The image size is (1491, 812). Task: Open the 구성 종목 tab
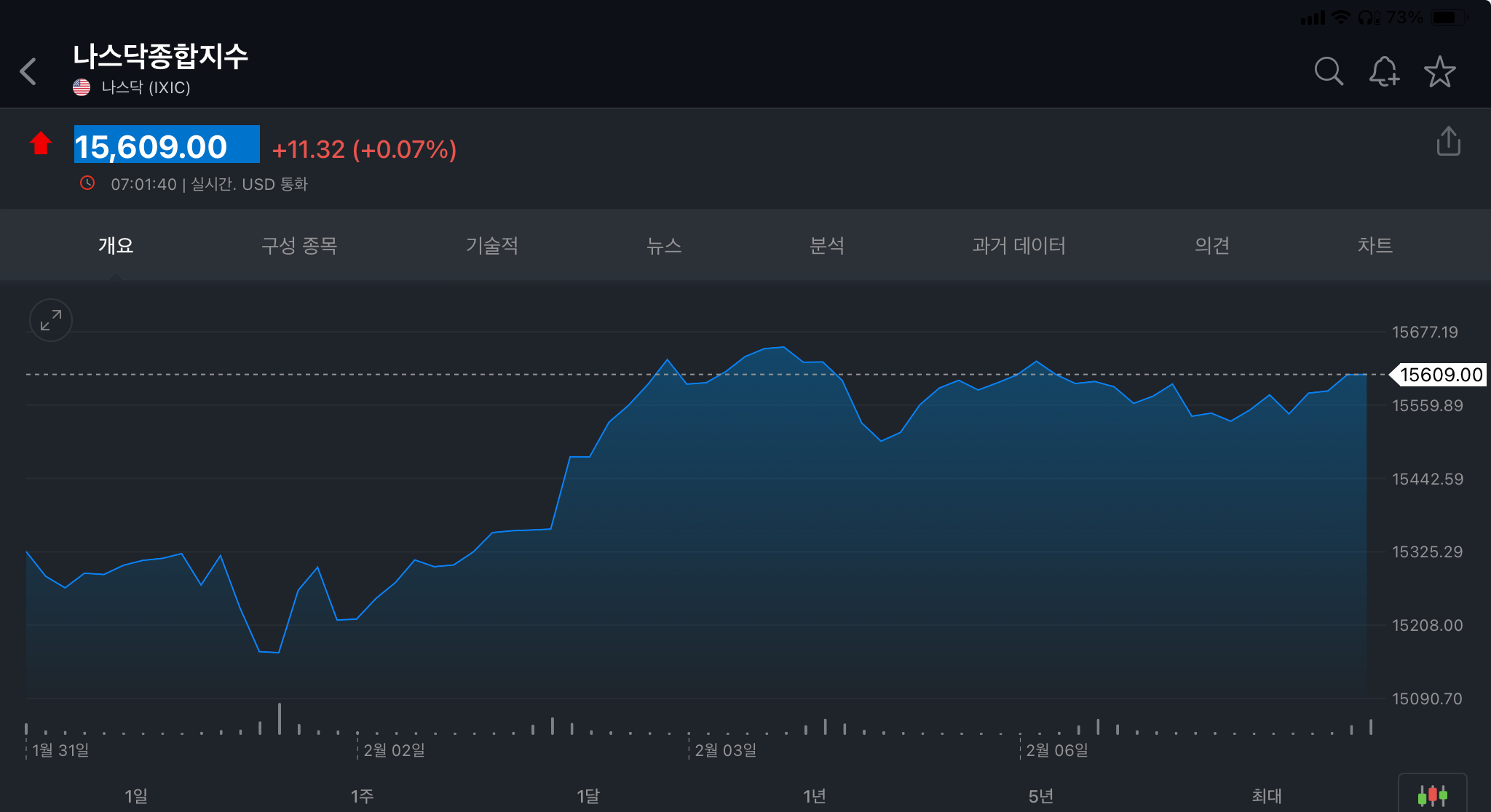pyautogui.click(x=299, y=245)
